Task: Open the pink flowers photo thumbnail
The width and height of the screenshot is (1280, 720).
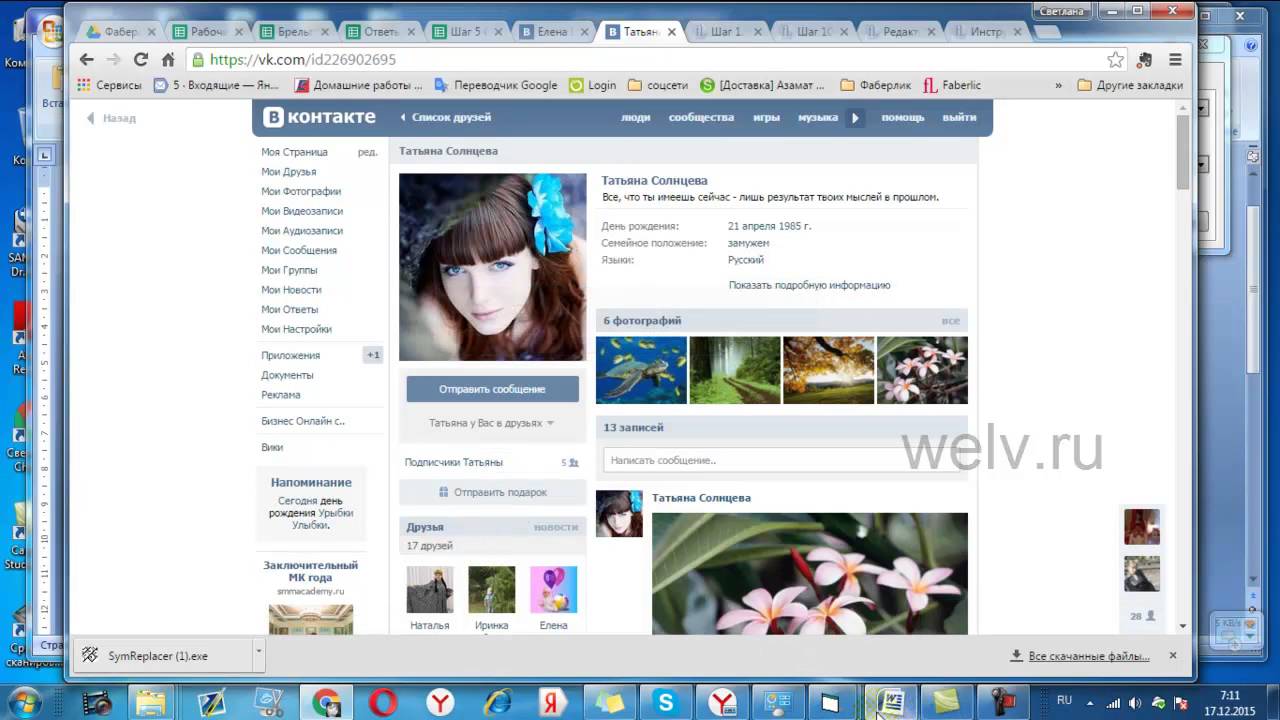Action: pos(922,370)
